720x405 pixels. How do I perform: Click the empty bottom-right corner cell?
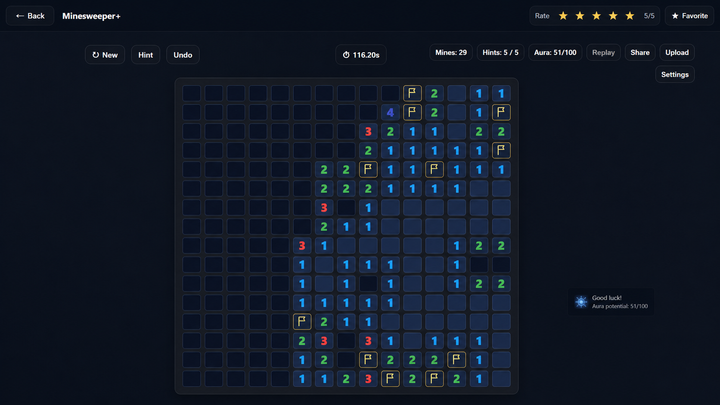click(501, 379)
